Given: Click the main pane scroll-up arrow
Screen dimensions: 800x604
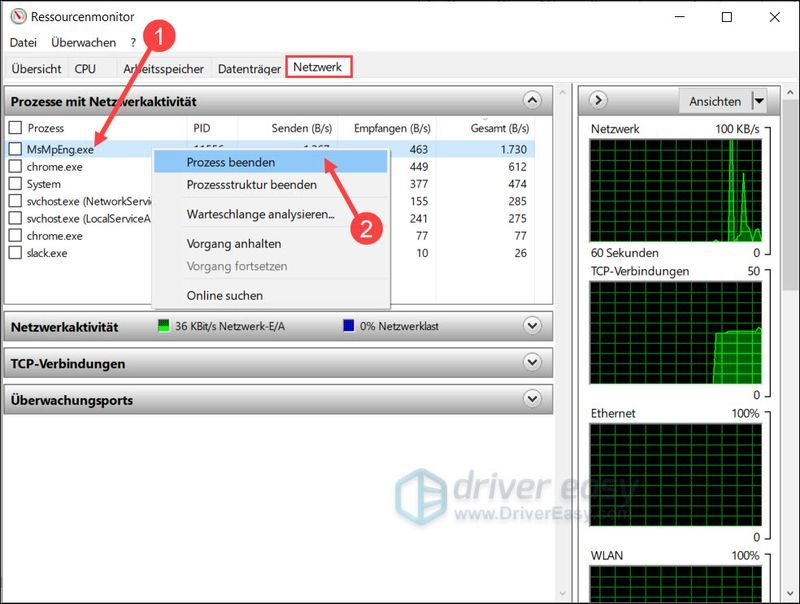Looking at the screenshot, I should click(563, 92).
